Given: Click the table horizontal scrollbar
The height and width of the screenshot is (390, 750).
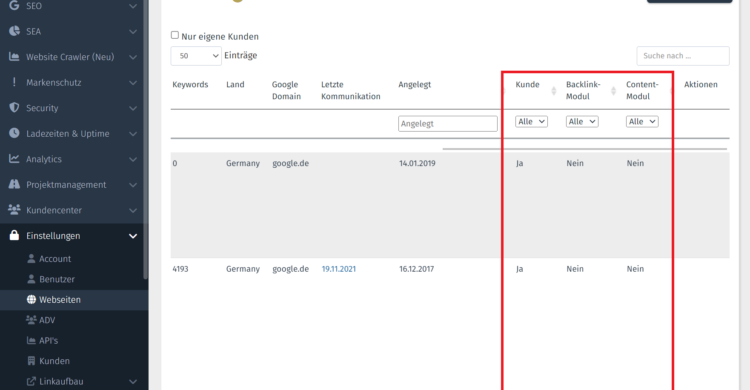Looking at the screenshot, I should [585, 149].
